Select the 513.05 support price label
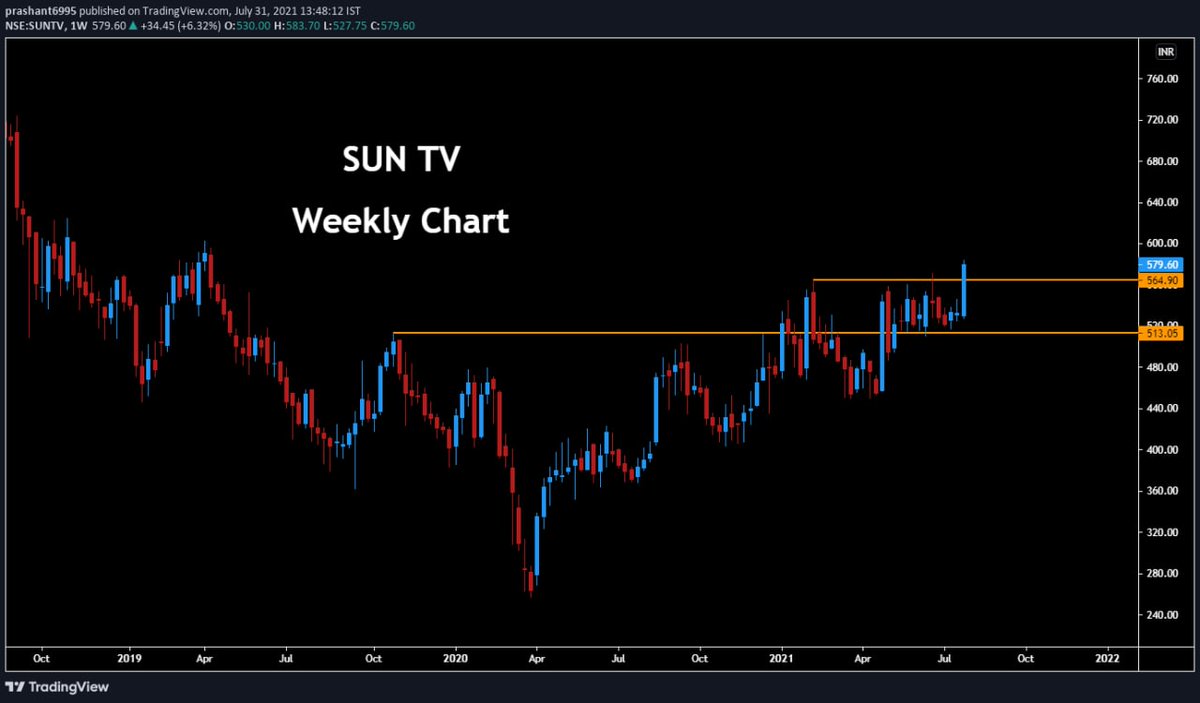The height and width of the screenshot is (703, 1200). 1160,334
